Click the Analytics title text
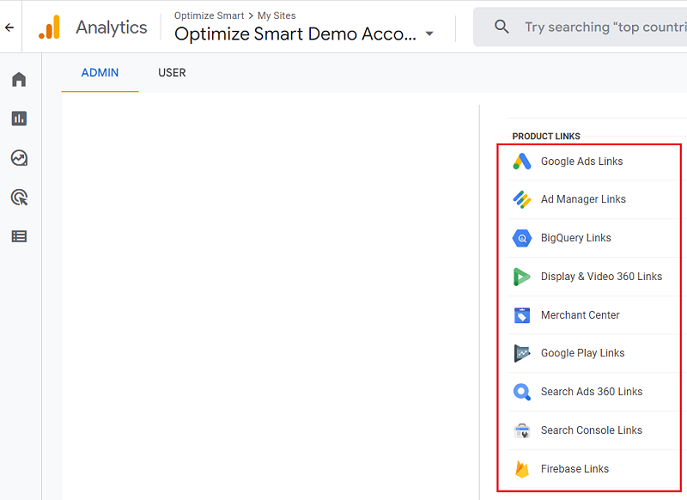687x500 pixels. [112, 28]
